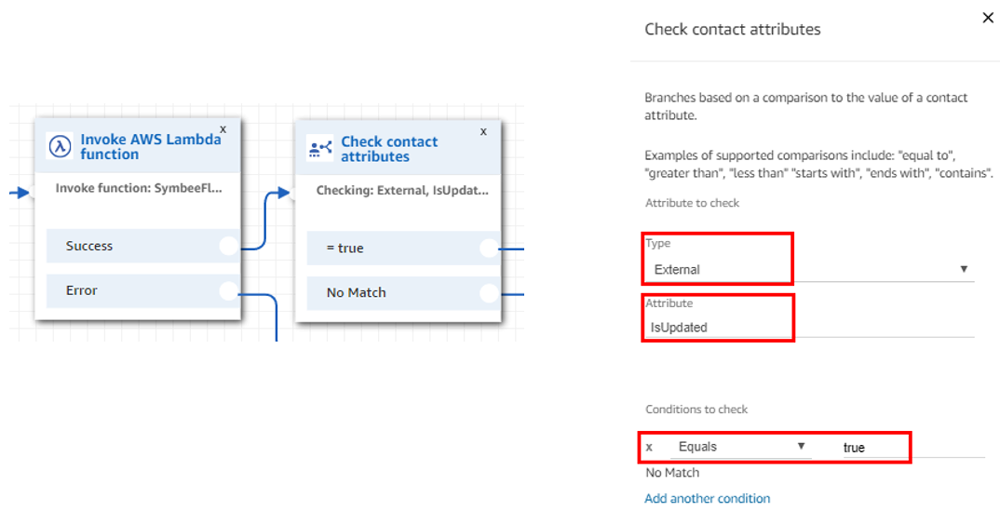The image size is (1000, 524).
Task: Open the Invoke AWS Lambda function block title
Action: pos(151,147)
